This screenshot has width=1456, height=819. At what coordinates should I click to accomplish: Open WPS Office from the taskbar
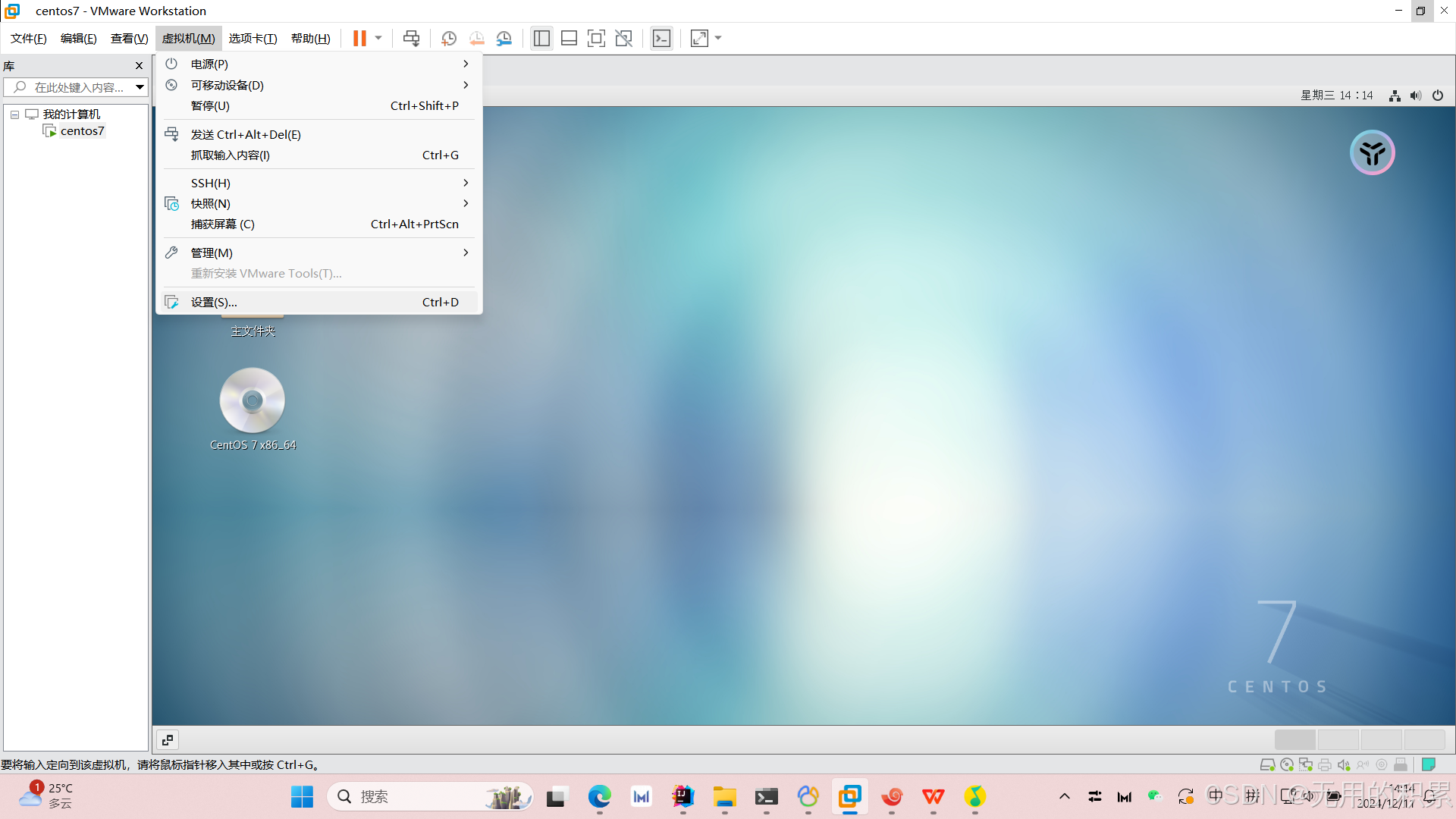[x=934, y=796]
